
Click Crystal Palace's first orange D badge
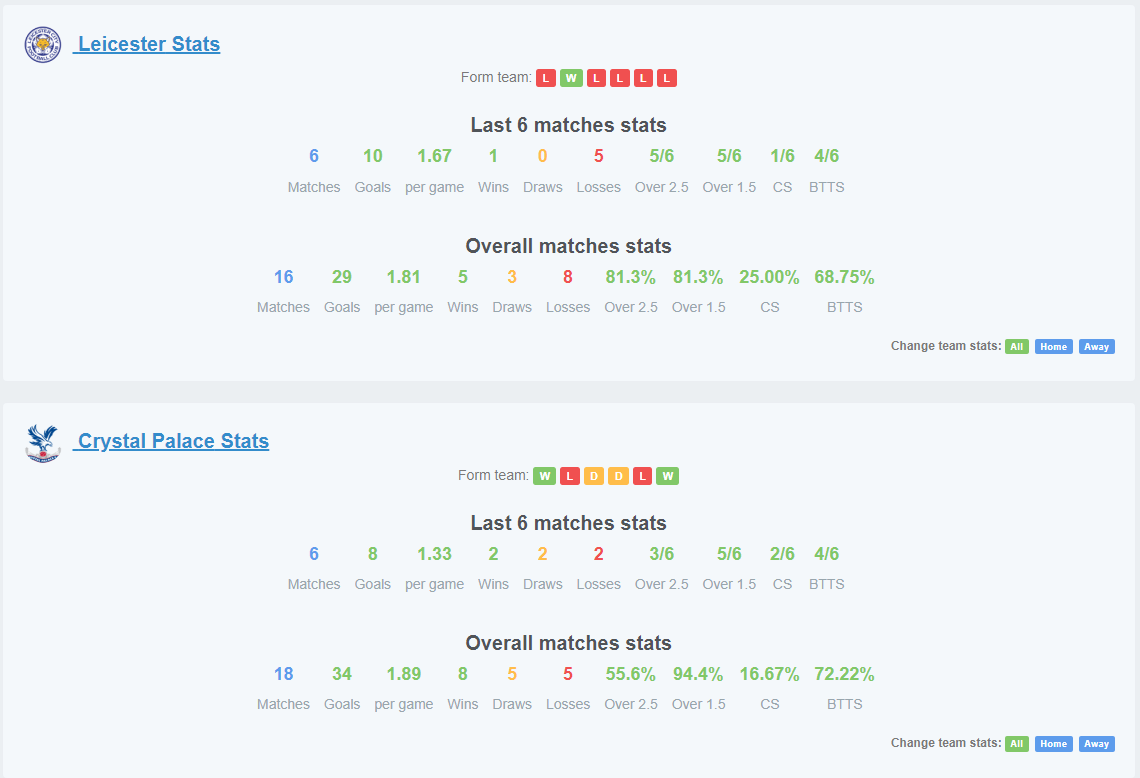tap(594, 476)
